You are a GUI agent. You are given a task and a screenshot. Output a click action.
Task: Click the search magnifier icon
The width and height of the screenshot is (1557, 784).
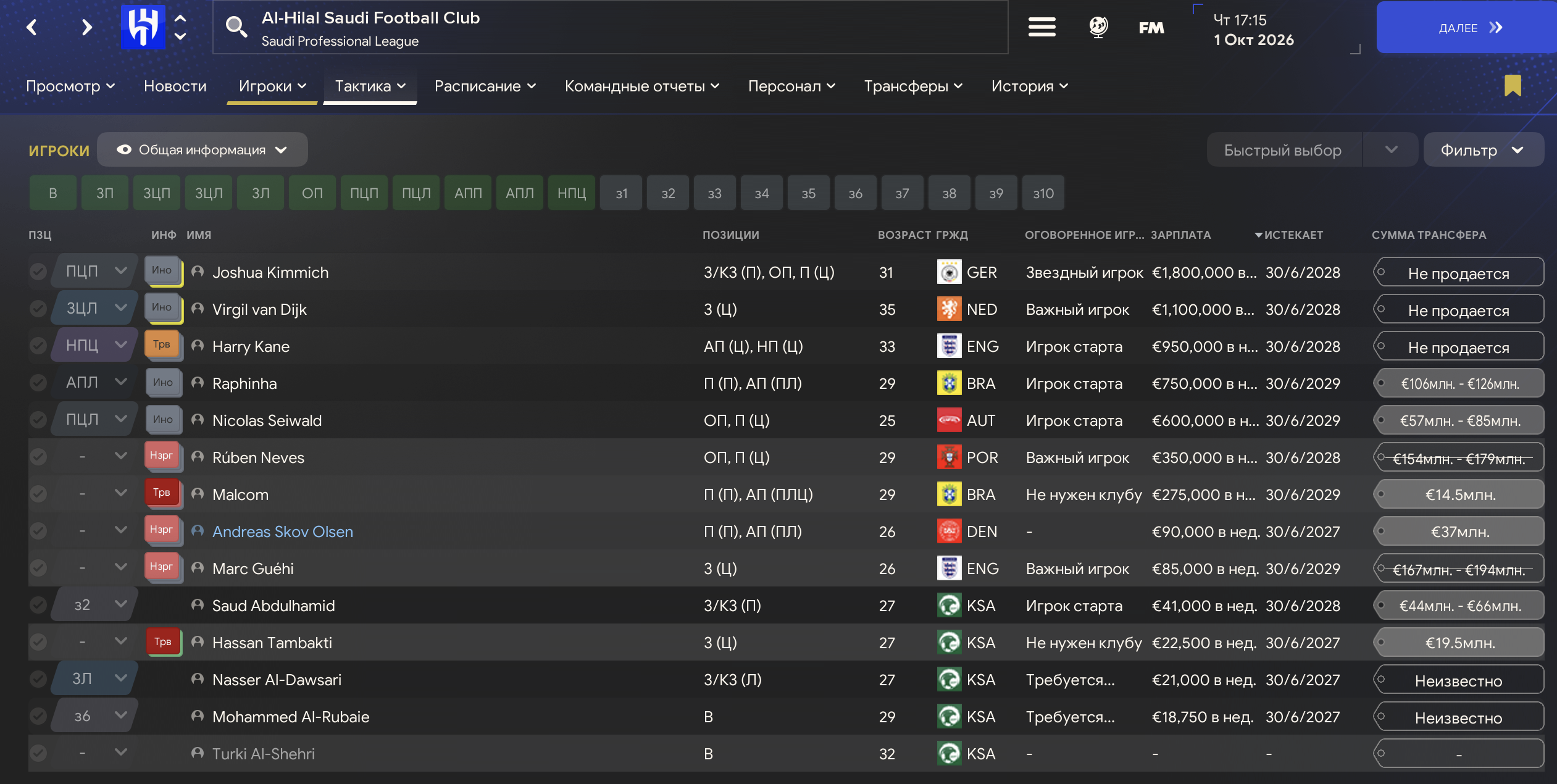click(236, 27)
